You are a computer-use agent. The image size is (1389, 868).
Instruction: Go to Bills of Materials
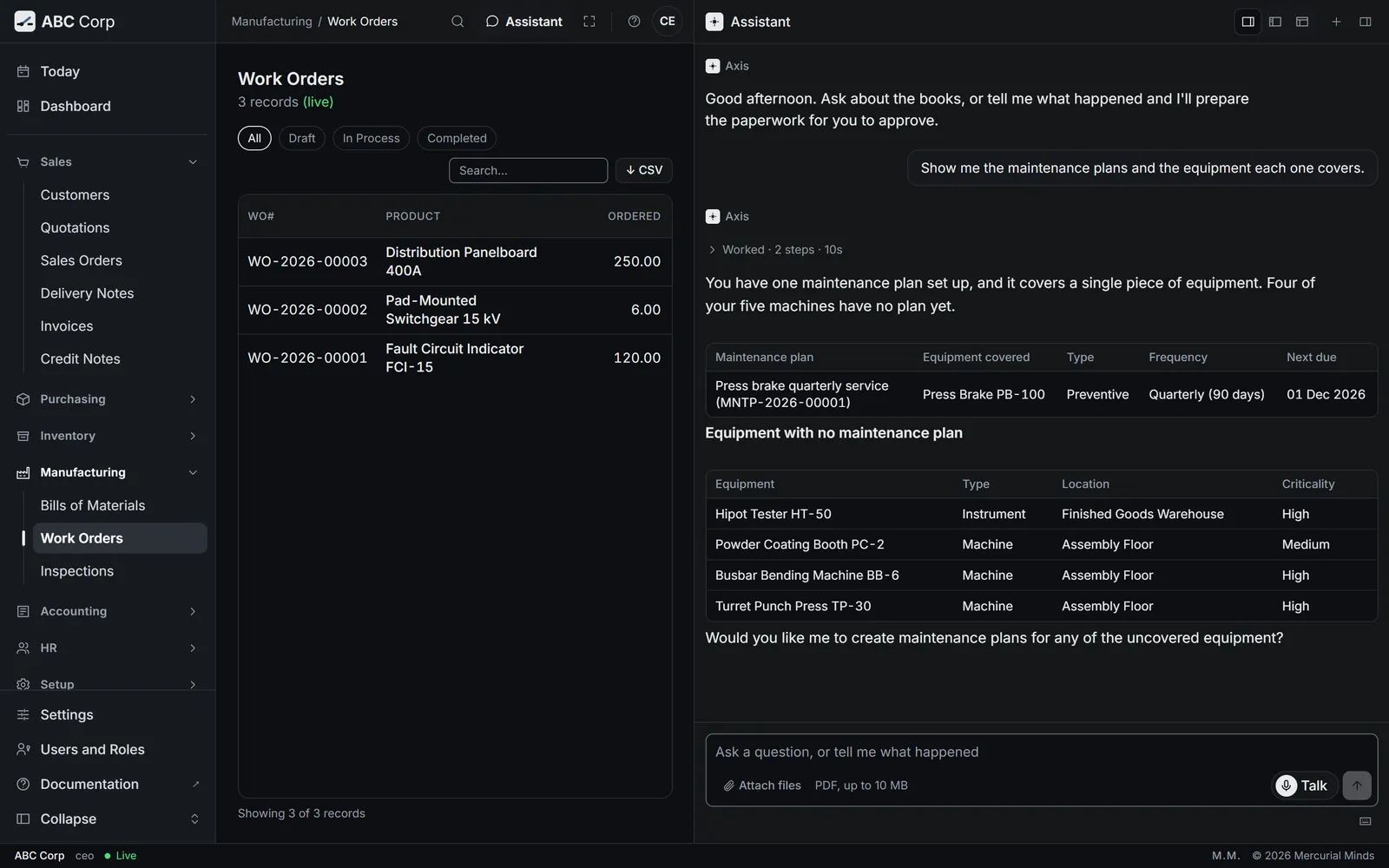(x=93, y=505)
